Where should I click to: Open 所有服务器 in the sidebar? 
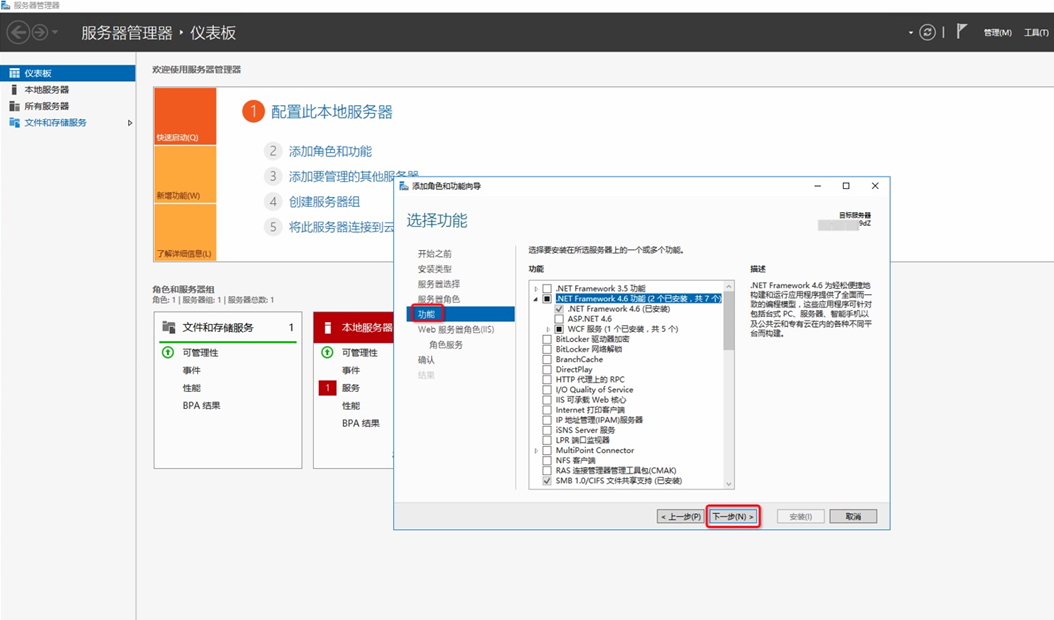[46, 106]
